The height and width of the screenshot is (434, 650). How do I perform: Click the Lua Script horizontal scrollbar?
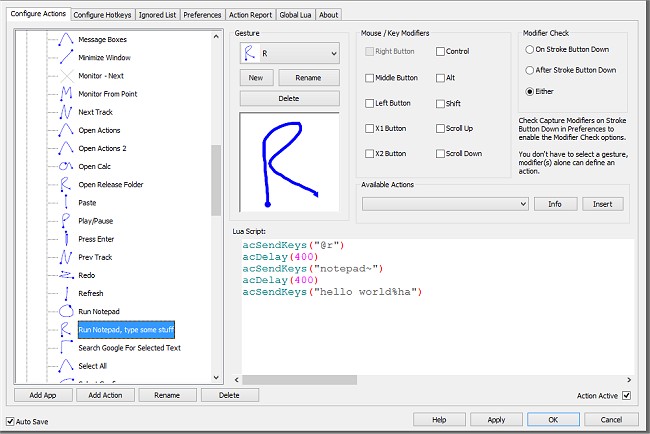pos(420,380)
